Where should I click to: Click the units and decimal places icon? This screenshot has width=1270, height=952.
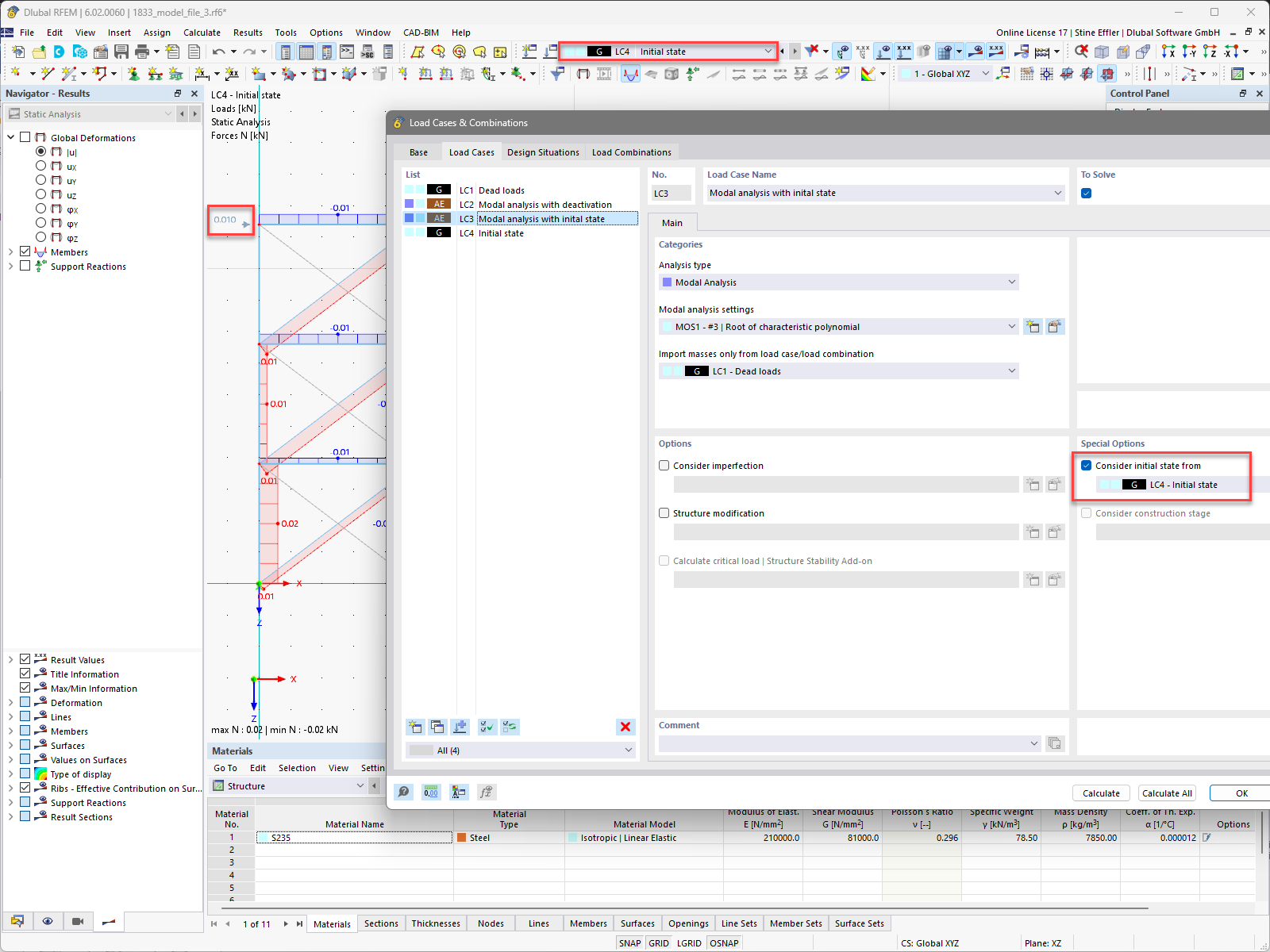click(431, 792)
